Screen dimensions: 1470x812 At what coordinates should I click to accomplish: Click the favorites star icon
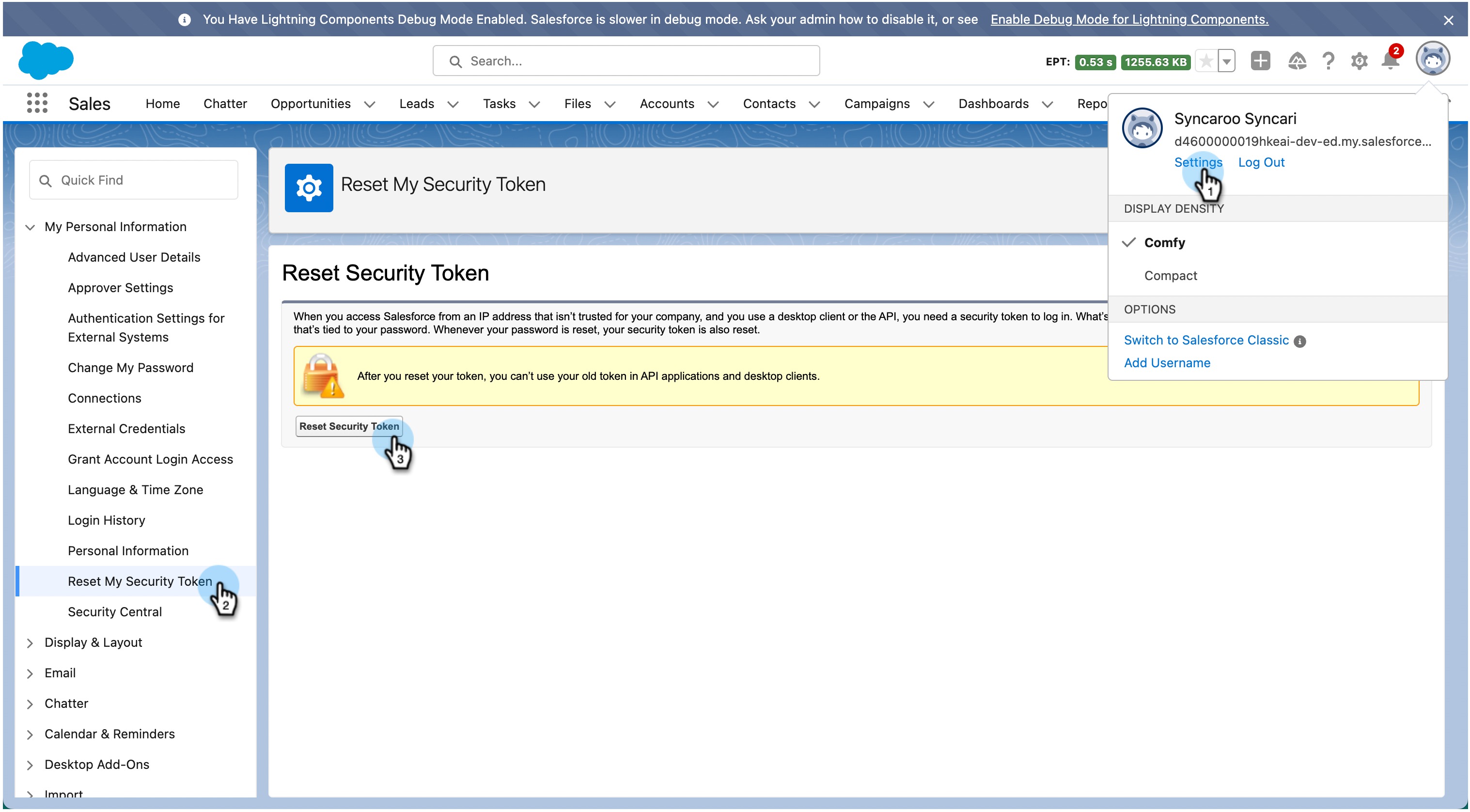tap(1206, 61)
